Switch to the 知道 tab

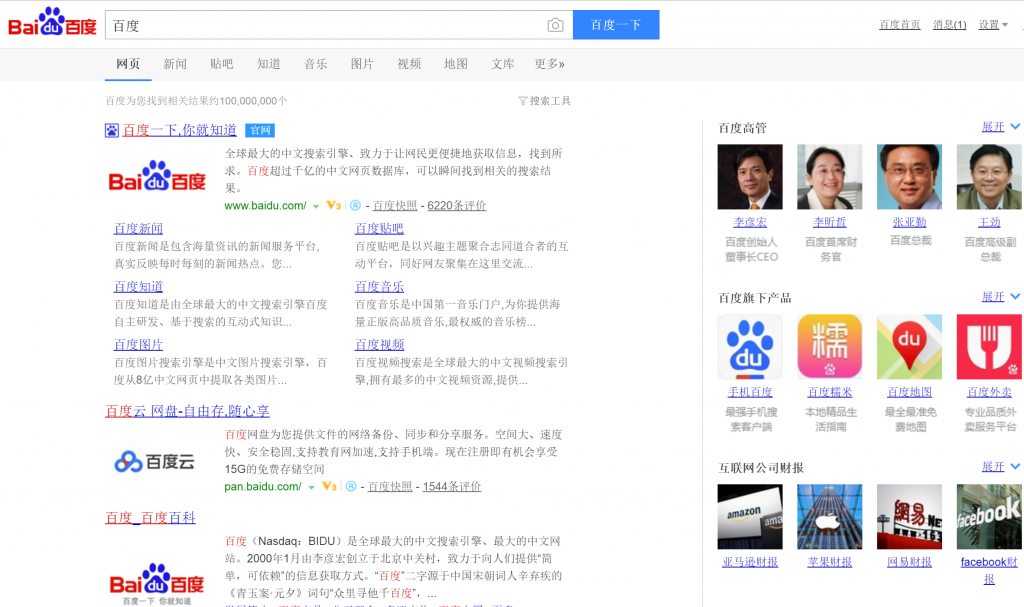pyautogui.click(x=268, y=64)
